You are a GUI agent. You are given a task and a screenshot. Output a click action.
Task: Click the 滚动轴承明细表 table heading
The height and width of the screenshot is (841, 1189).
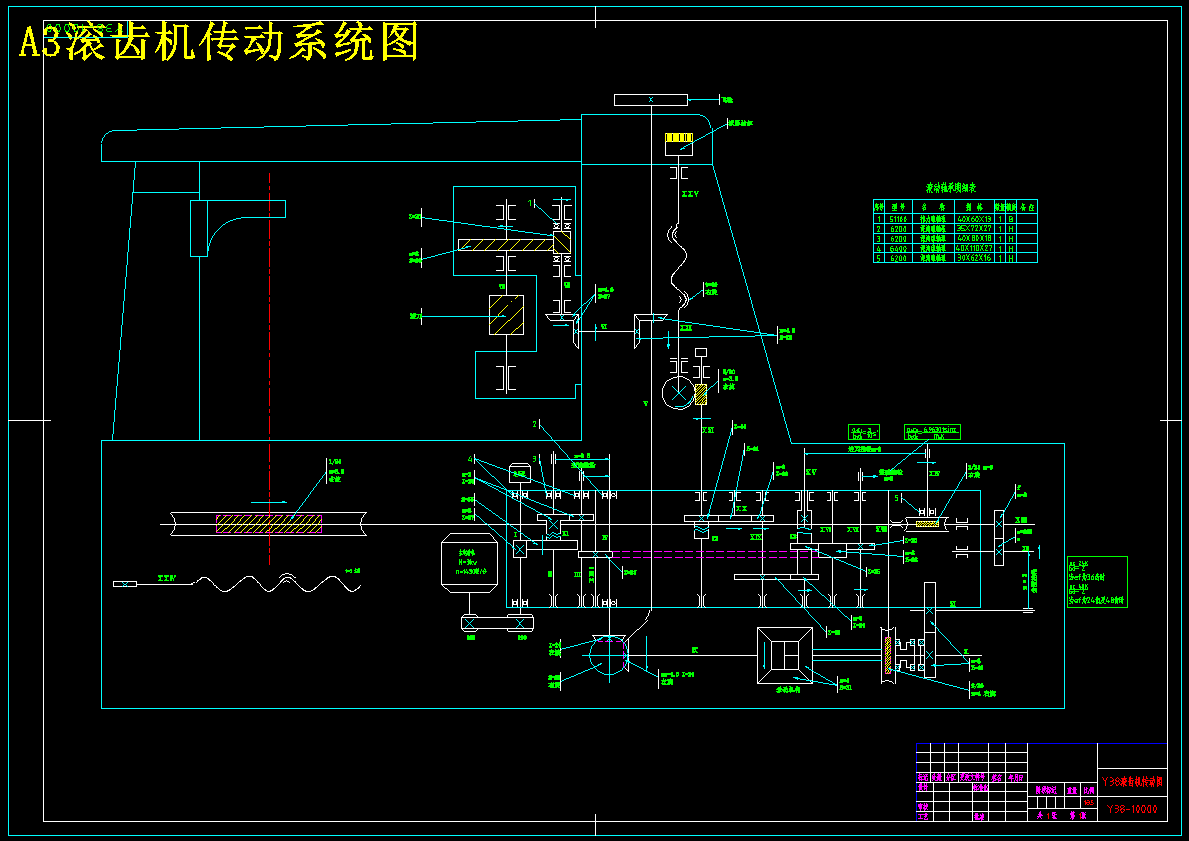(951, 188)
